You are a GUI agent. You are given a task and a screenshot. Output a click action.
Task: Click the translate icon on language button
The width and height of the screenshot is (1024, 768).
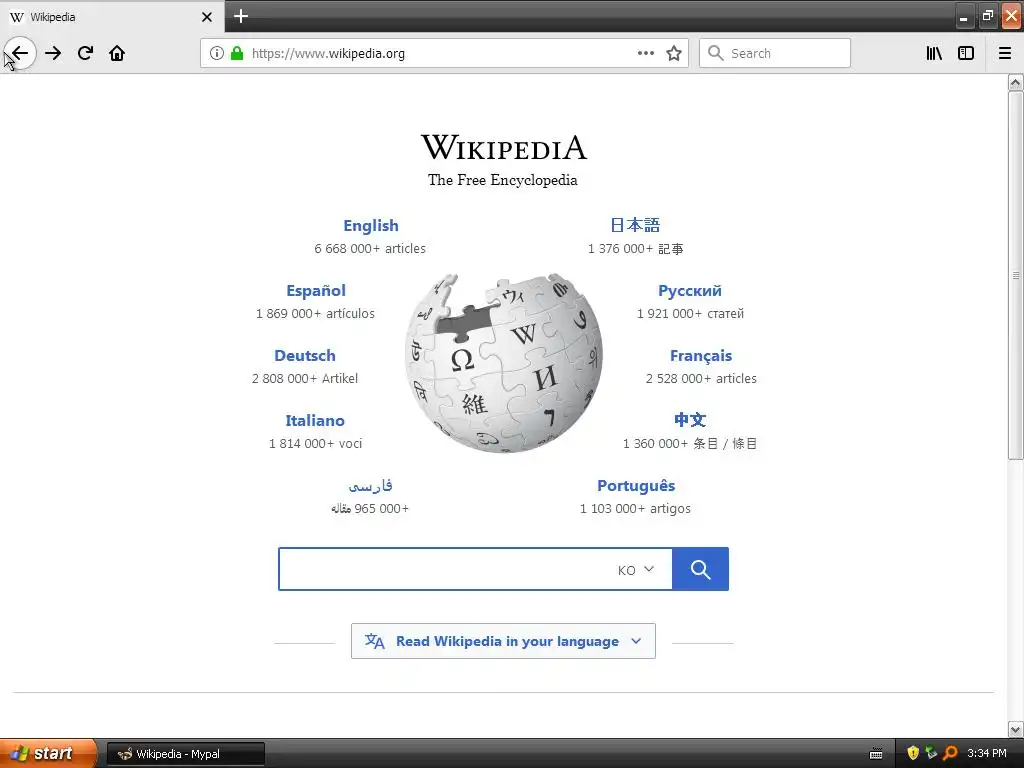(374, 641)
